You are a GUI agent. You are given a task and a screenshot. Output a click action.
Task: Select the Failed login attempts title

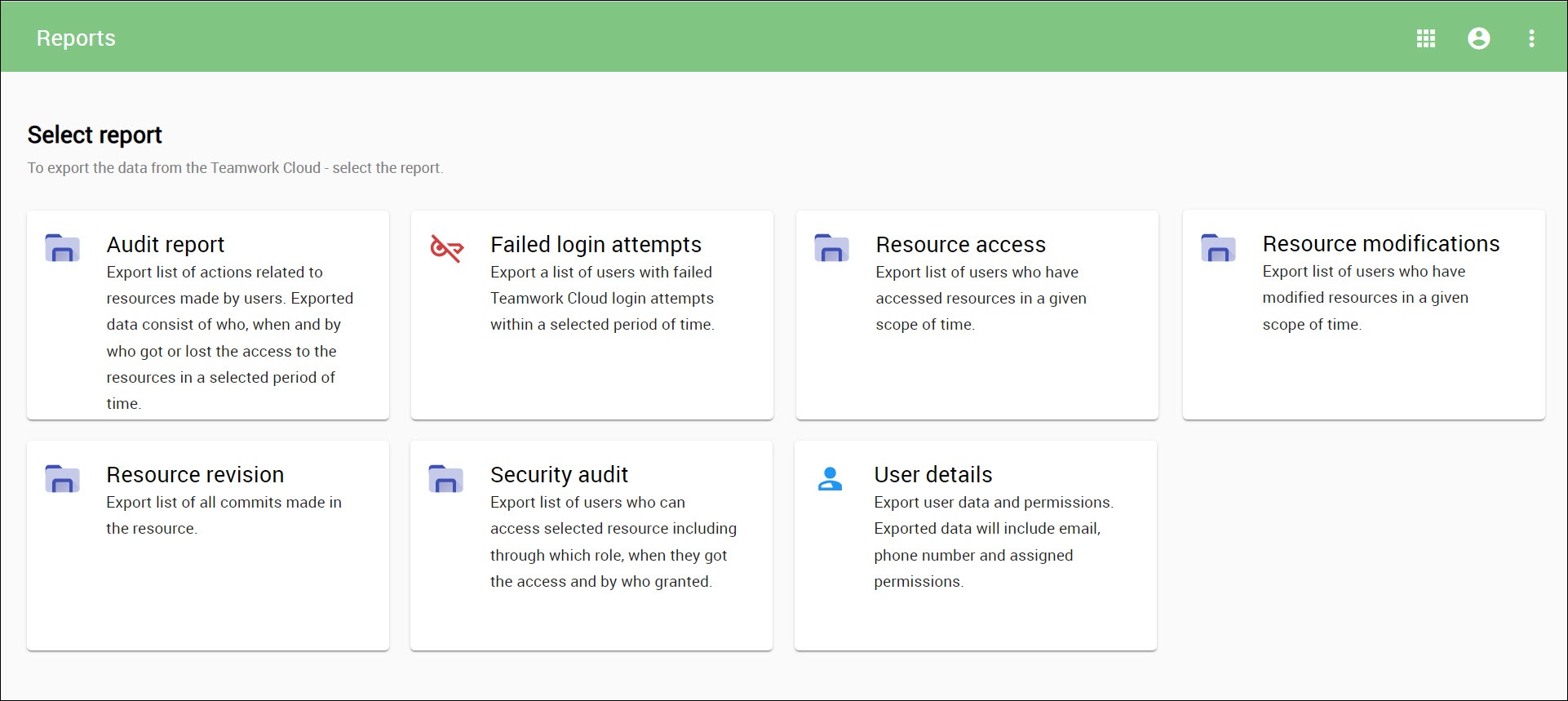point(596,245)
